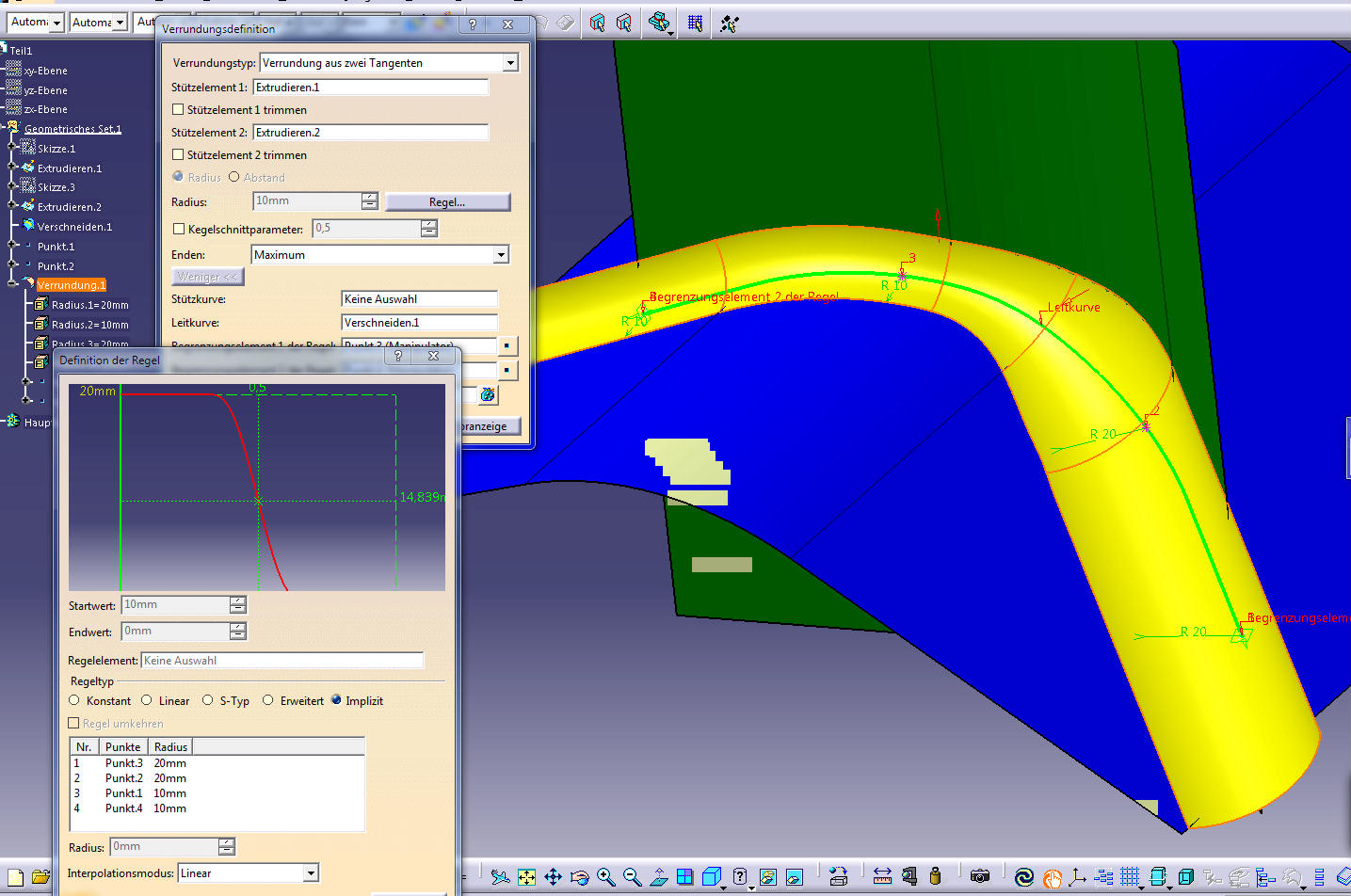This screenshot has height=896, width=1351.
Task: Open the Enden dropdown showing Maximum
Action: click(501, 255)
